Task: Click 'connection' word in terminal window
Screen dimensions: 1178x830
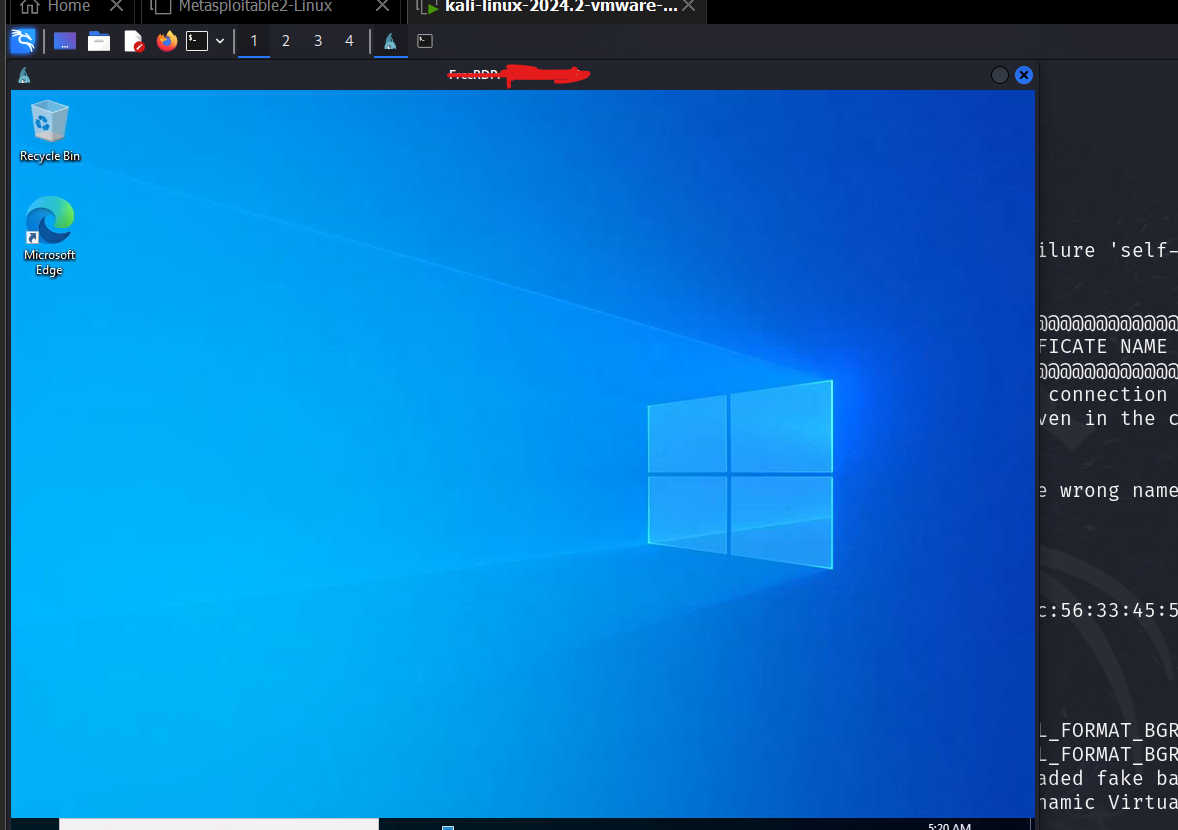Action: (1107, 394)
